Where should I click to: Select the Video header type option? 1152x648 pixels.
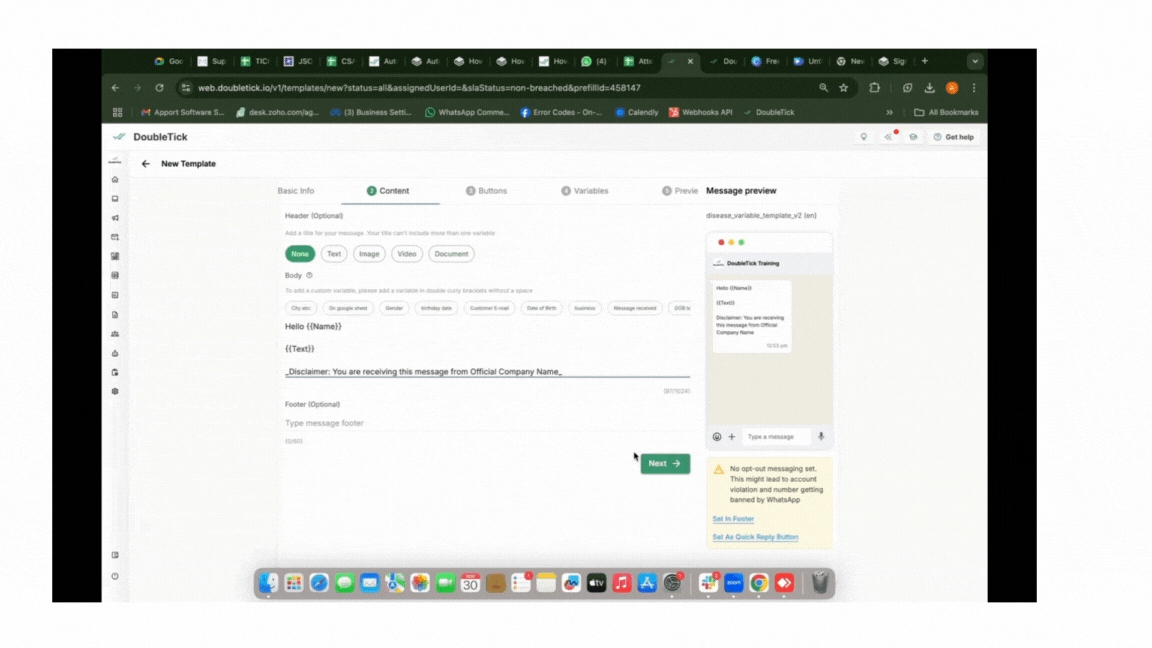pos(407,254)
